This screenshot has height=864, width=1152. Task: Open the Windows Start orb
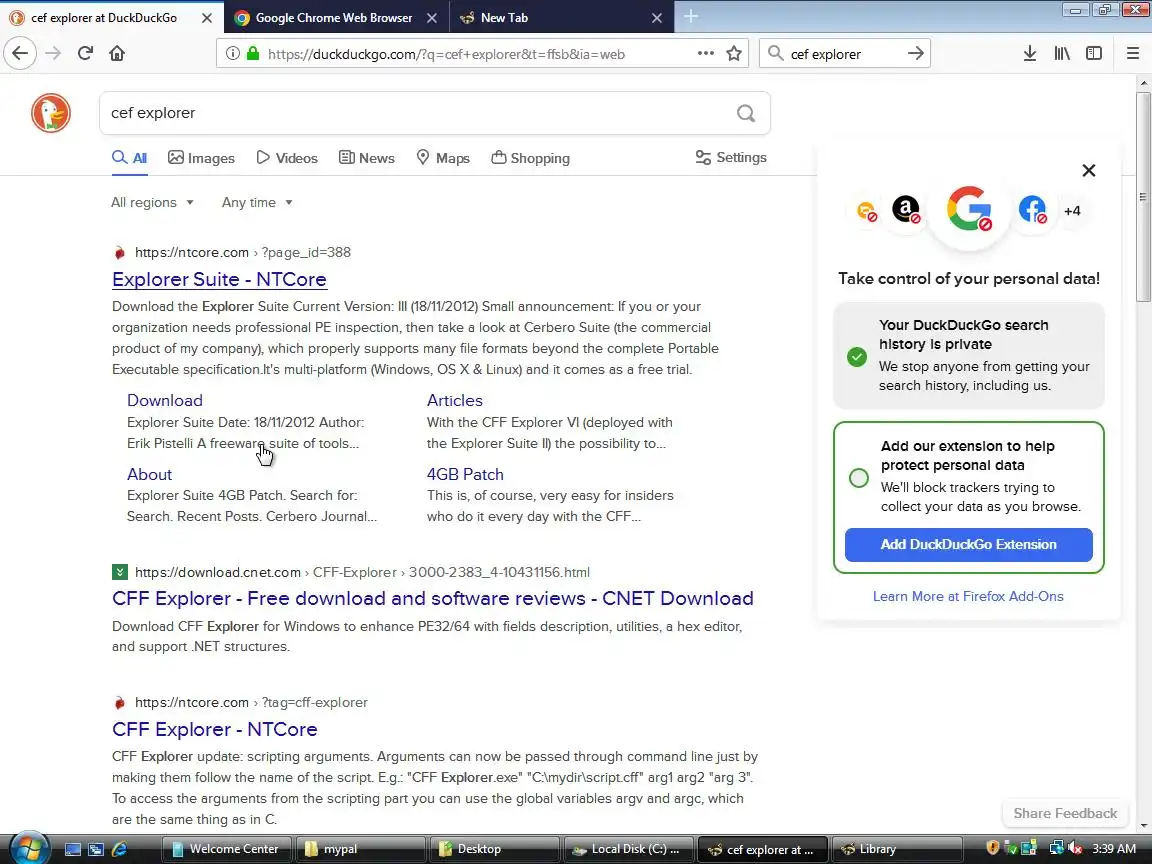(x=29, y=849)
